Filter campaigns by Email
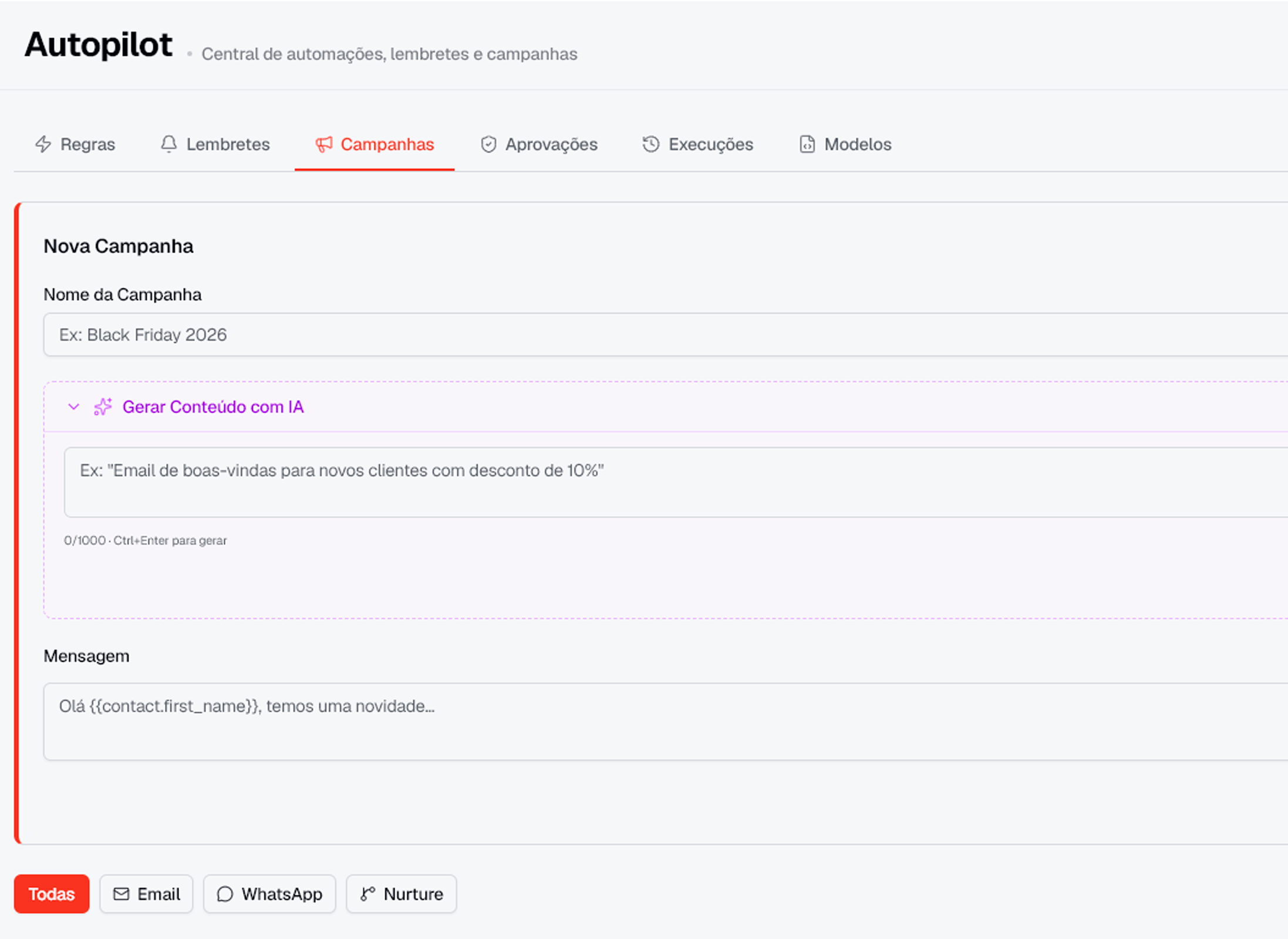Screen dimensions: 1288x939 pos(146,894)
